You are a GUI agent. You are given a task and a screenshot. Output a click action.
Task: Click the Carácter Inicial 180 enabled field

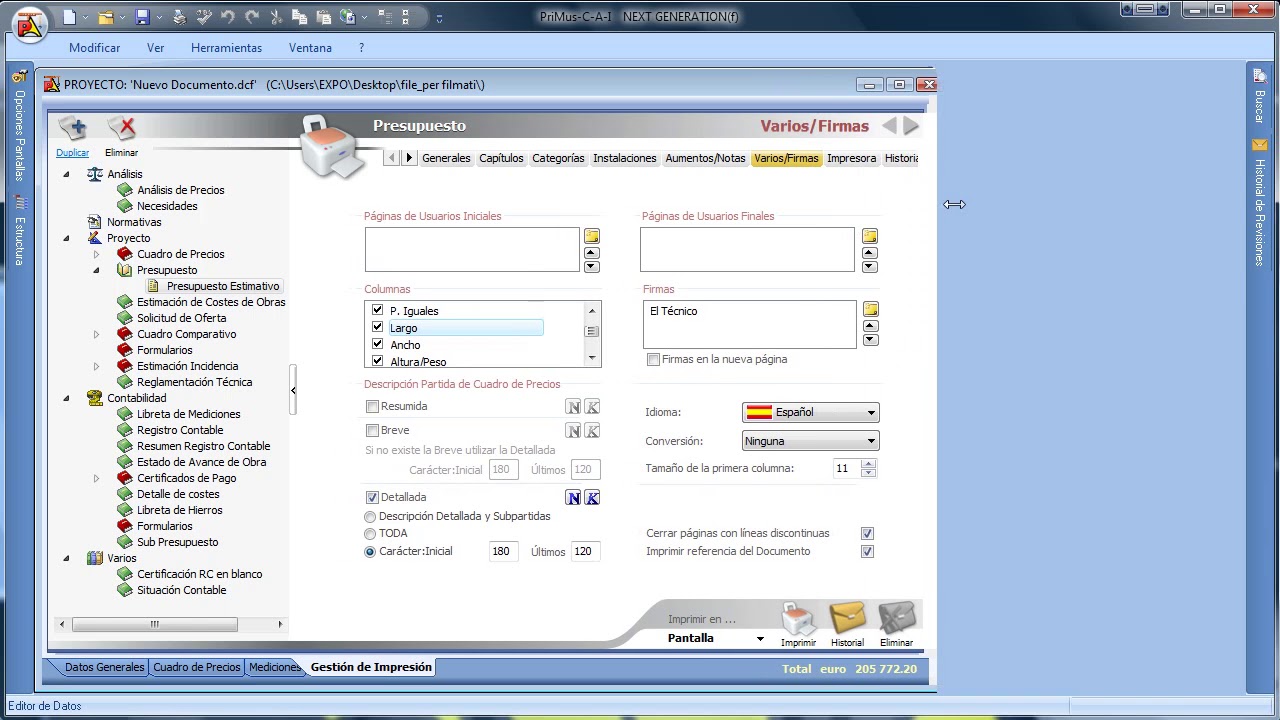point(502,551)
